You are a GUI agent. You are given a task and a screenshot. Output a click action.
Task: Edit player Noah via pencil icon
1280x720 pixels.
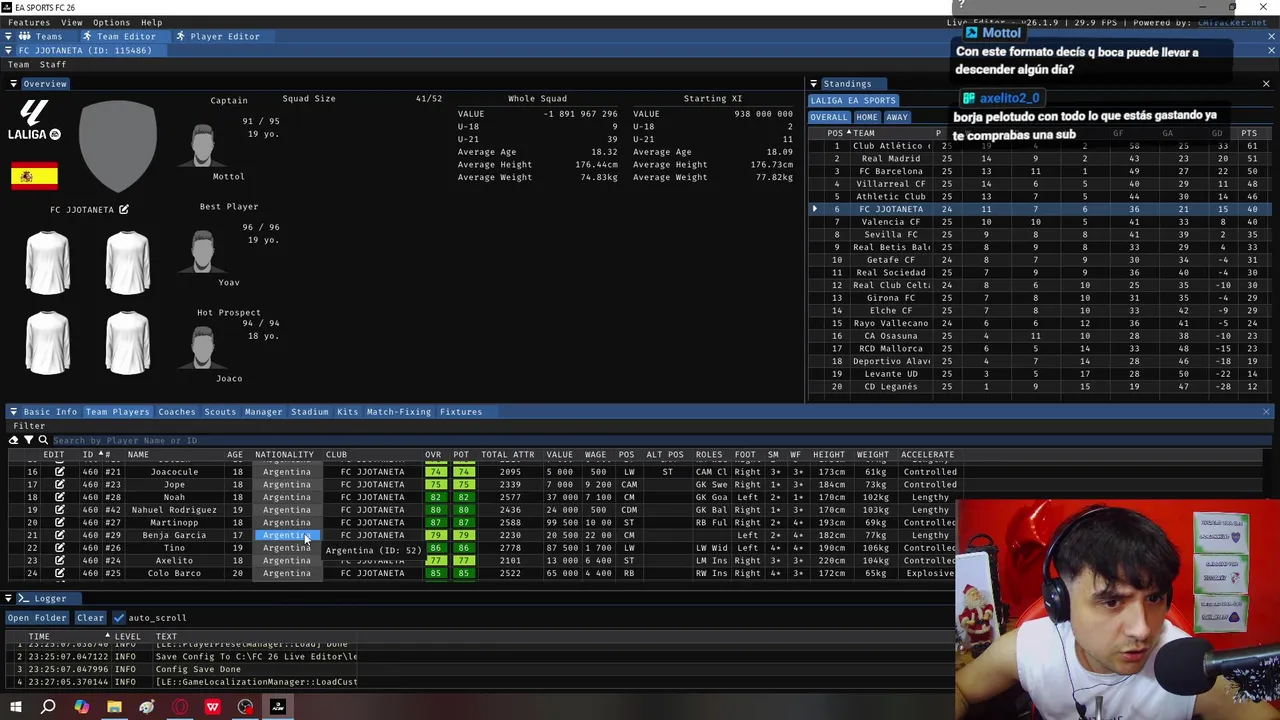pos(59,497)
